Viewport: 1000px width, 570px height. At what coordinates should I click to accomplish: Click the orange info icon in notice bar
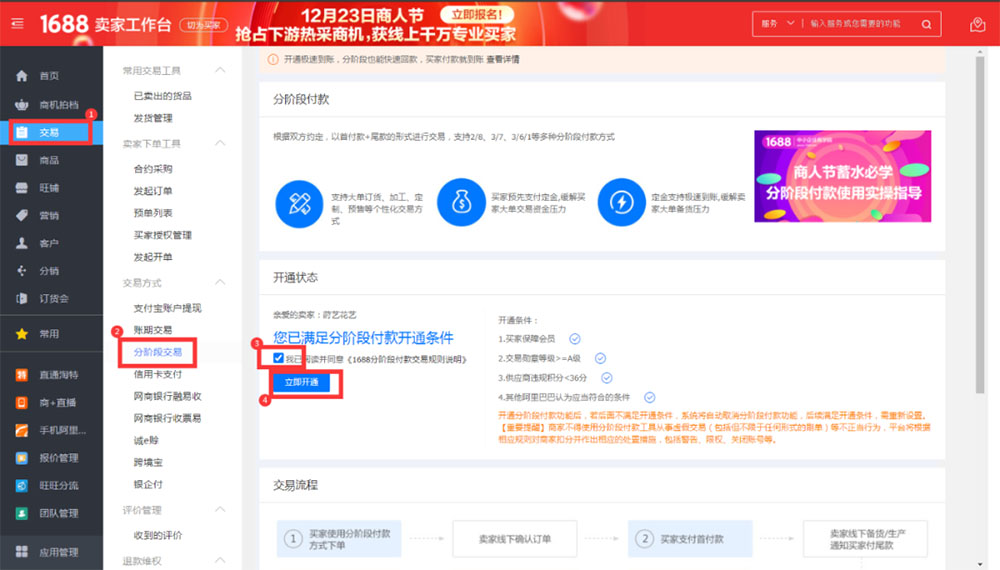[273, 59]
